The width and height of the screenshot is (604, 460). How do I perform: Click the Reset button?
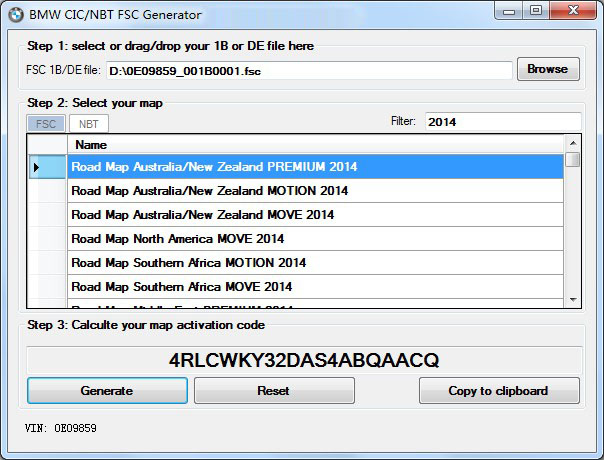coord(274,391)
